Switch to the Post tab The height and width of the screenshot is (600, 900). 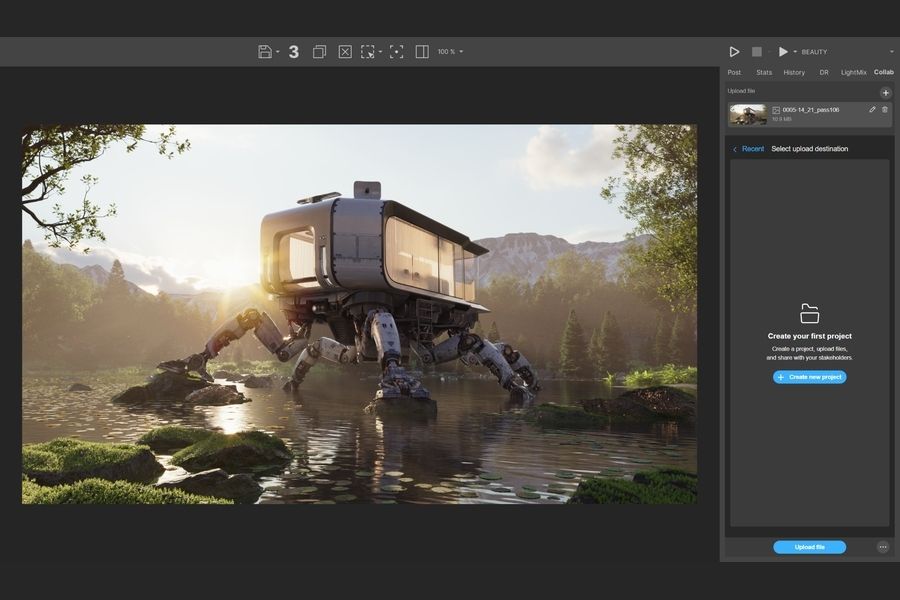(734, 72)
